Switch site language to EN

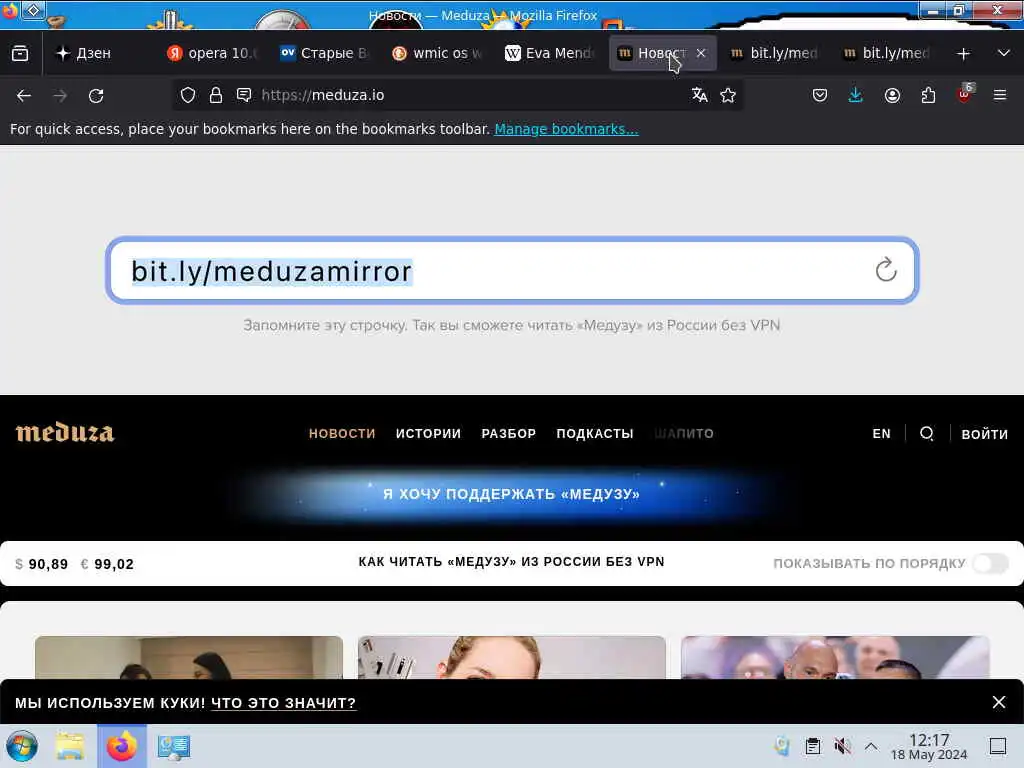[882, 434]
